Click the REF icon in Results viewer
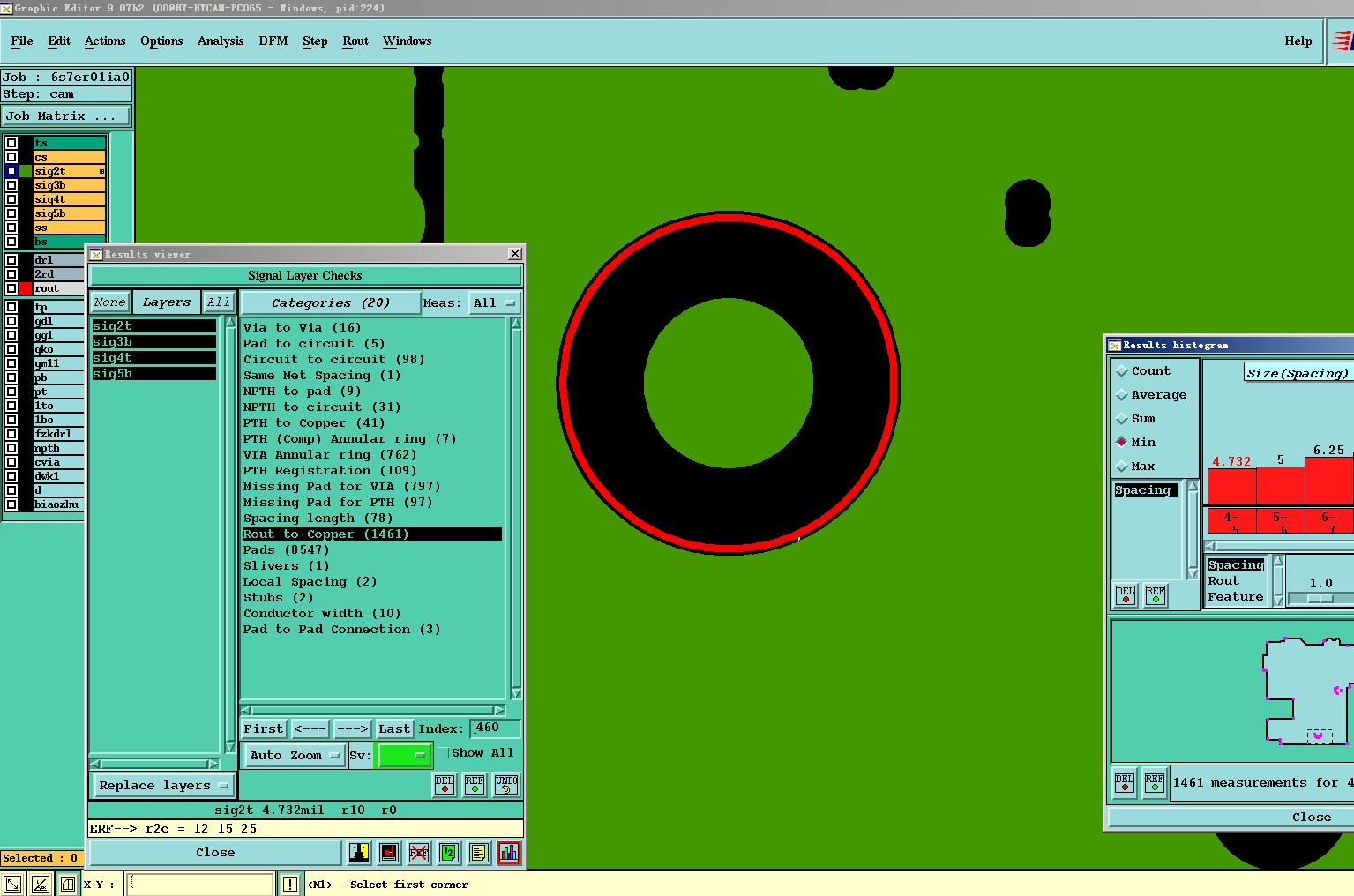Viewport: 1354px width, 896px height. (x=475, y=784)
